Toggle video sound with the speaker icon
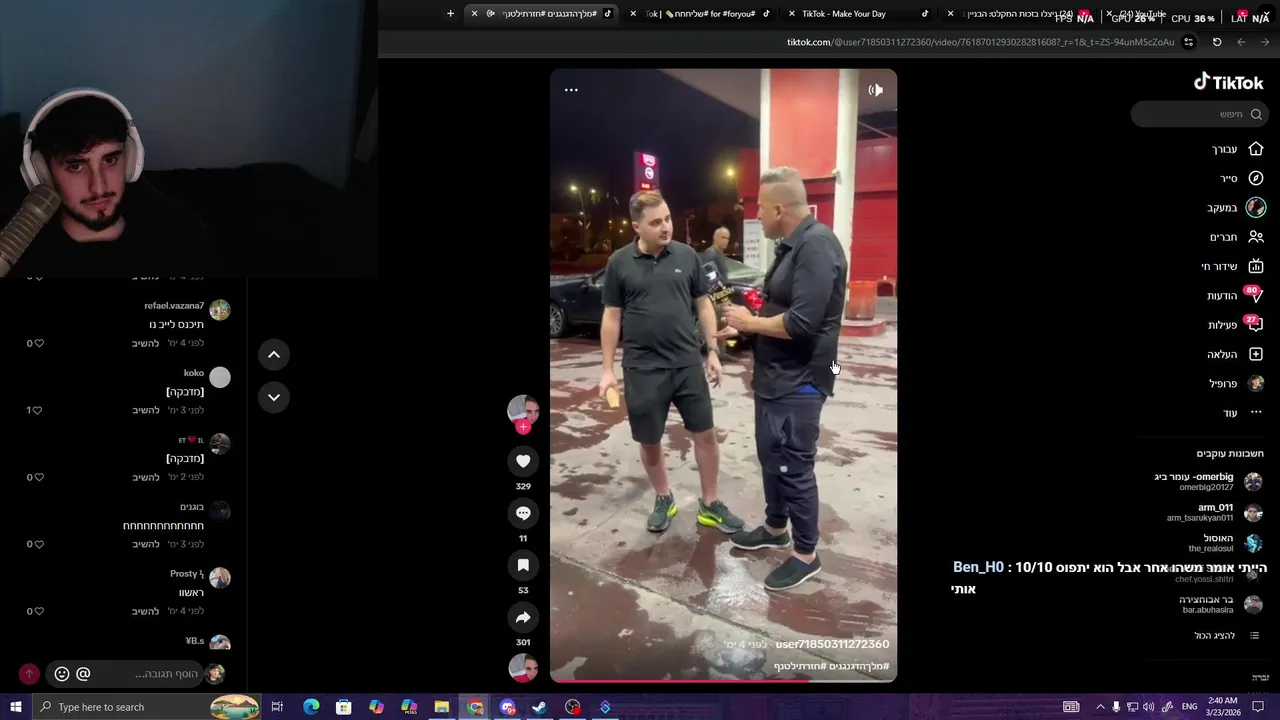1280x720 pixels. click(x=876, y=90)
